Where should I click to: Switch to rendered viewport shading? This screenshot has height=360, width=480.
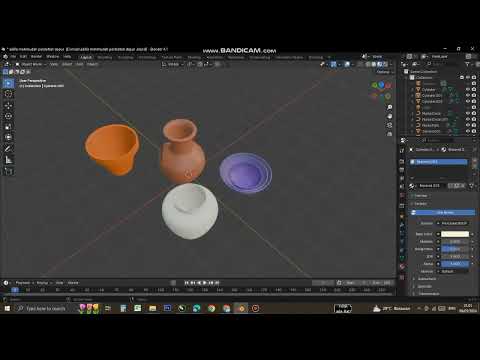pos(385,64)
